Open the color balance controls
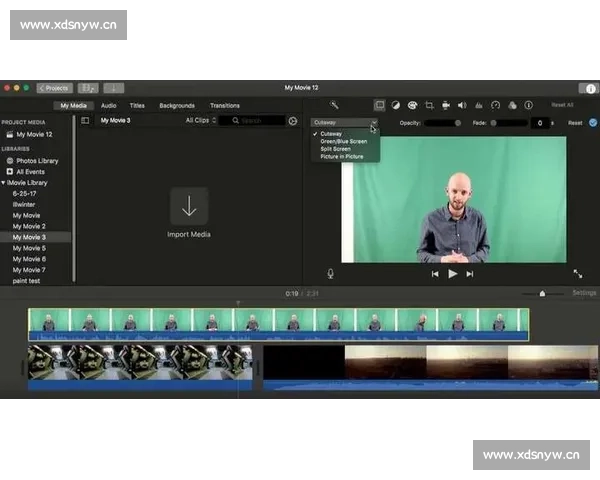Viewport: 600px width, 480px height. pos(395,105)
